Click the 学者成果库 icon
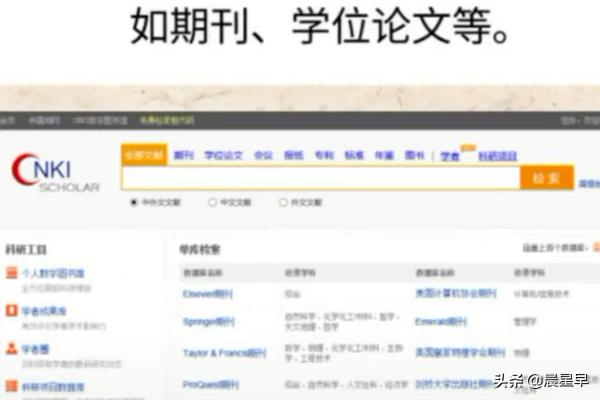Image resolution: width=600 pixels, height=400 pixels. pyautogui.click(x=12, y=312)
